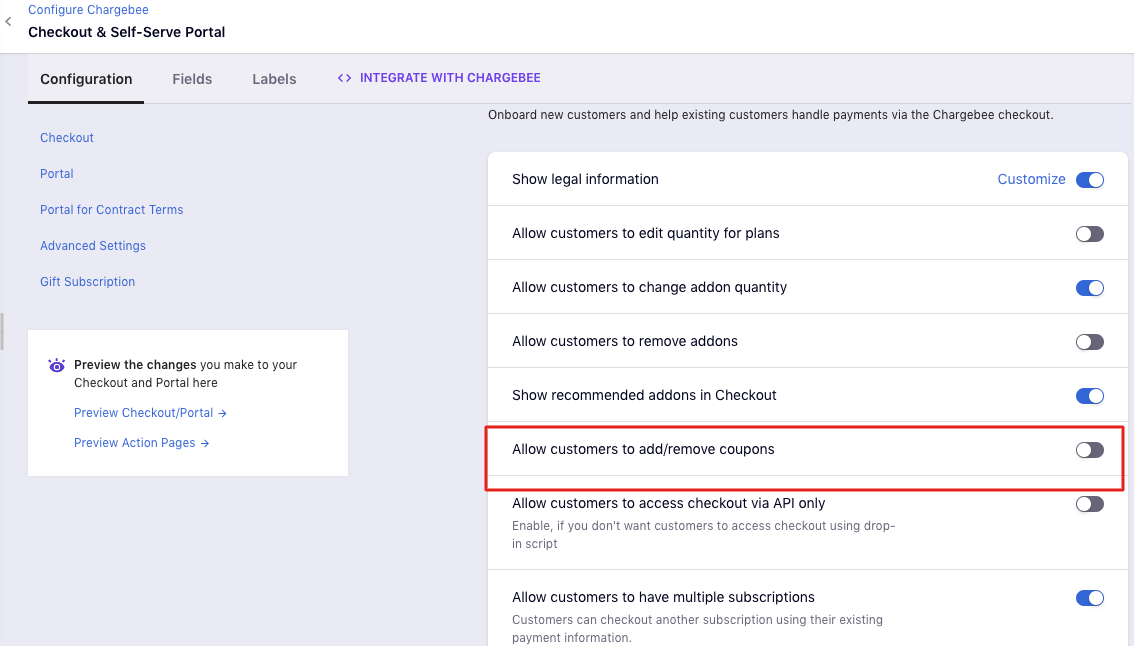Open Advanced Settings in sidebar

93,246
